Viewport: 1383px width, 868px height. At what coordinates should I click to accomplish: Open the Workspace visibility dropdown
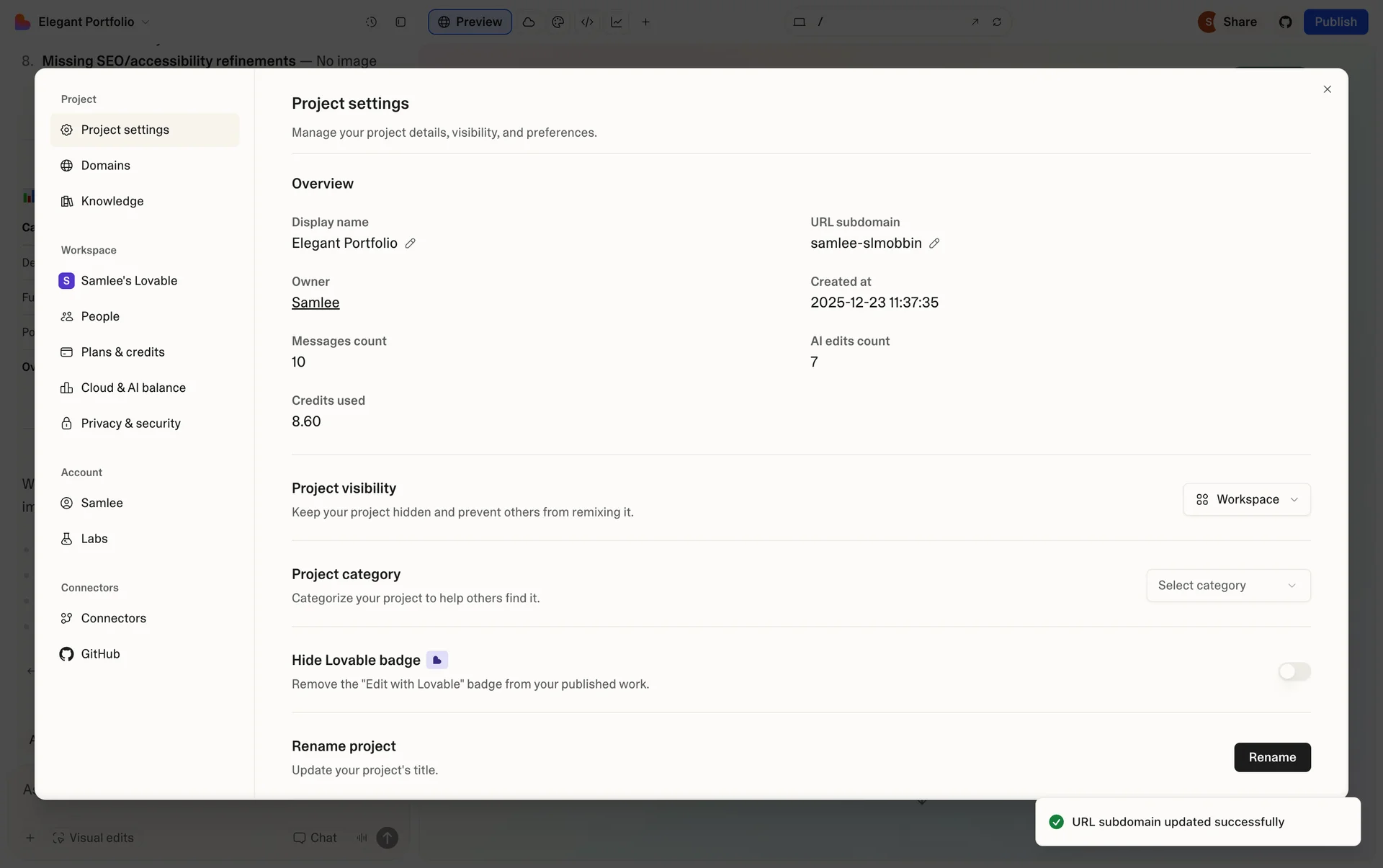pyautogui.click(x=1246, y=499)
